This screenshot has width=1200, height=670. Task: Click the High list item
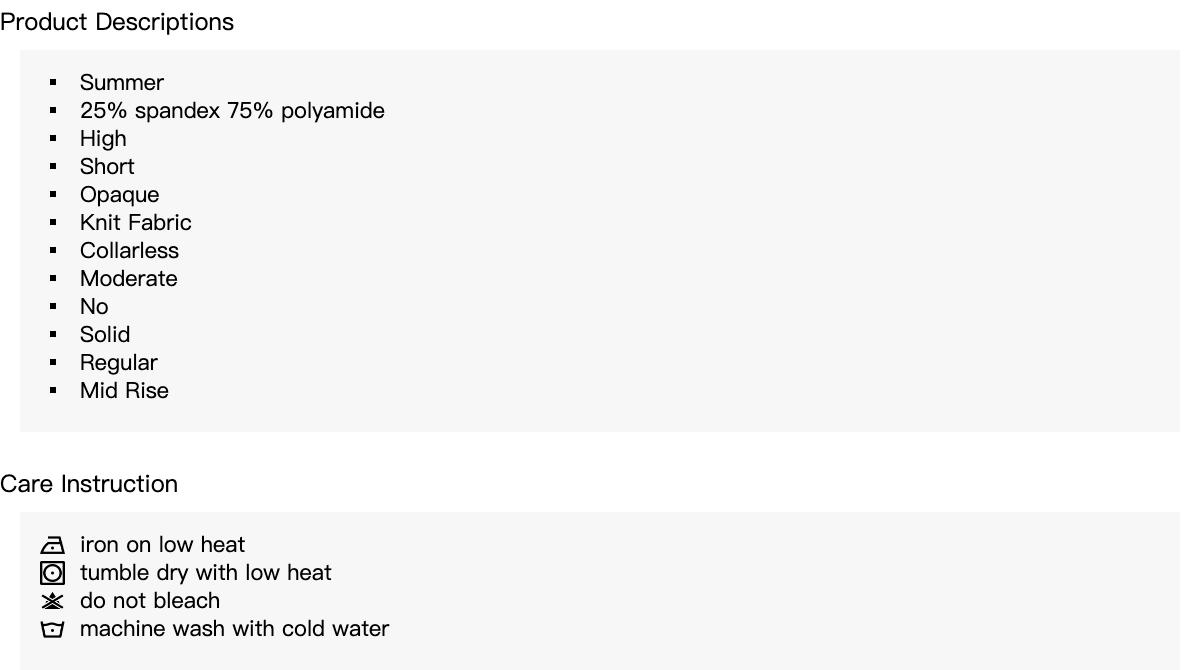(103, 139)
